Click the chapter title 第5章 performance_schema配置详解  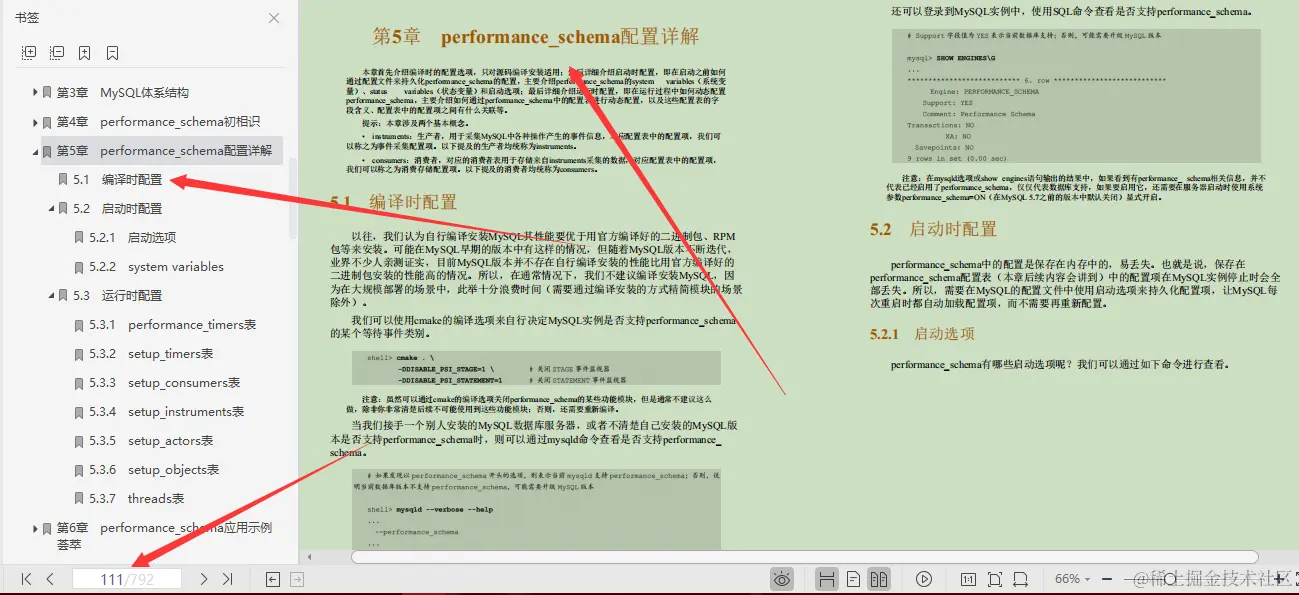pos(536,37)
